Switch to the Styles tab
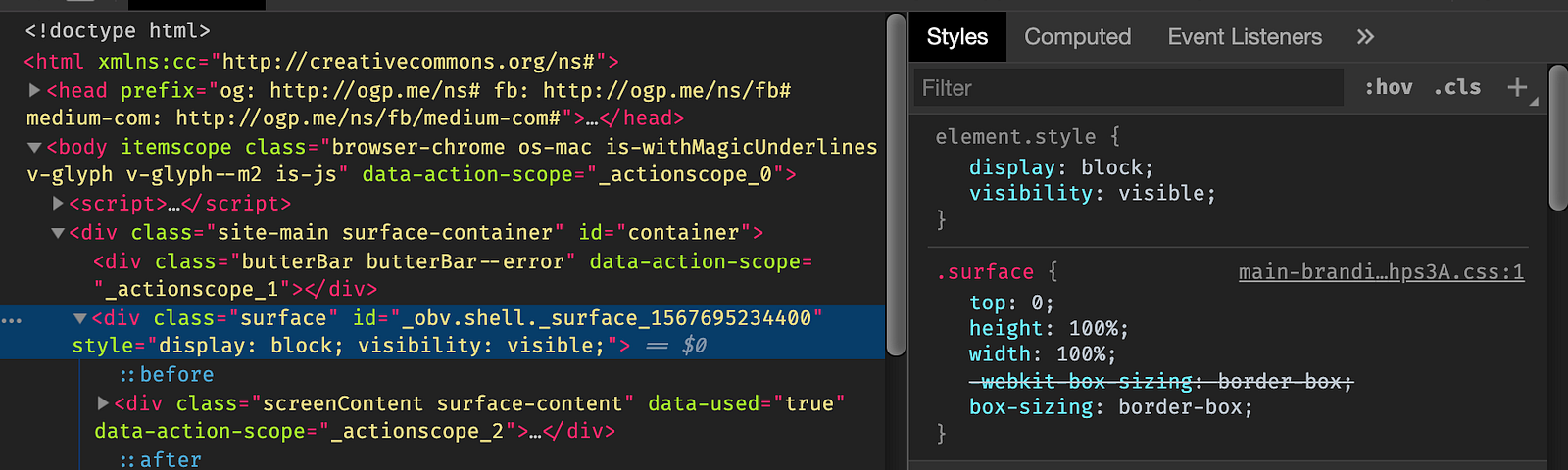The image size is (1568, 470). pos(957,37)
